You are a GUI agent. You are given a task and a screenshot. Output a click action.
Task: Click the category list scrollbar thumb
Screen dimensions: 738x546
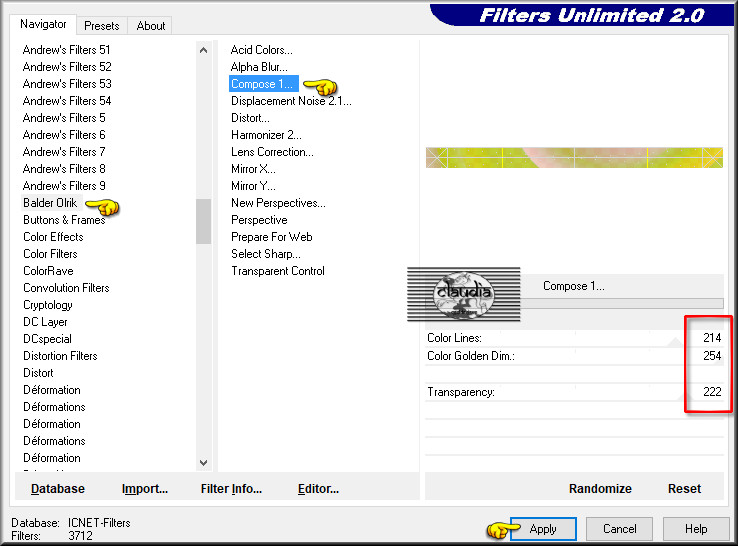pyautogui.click(x=203, y=221)
